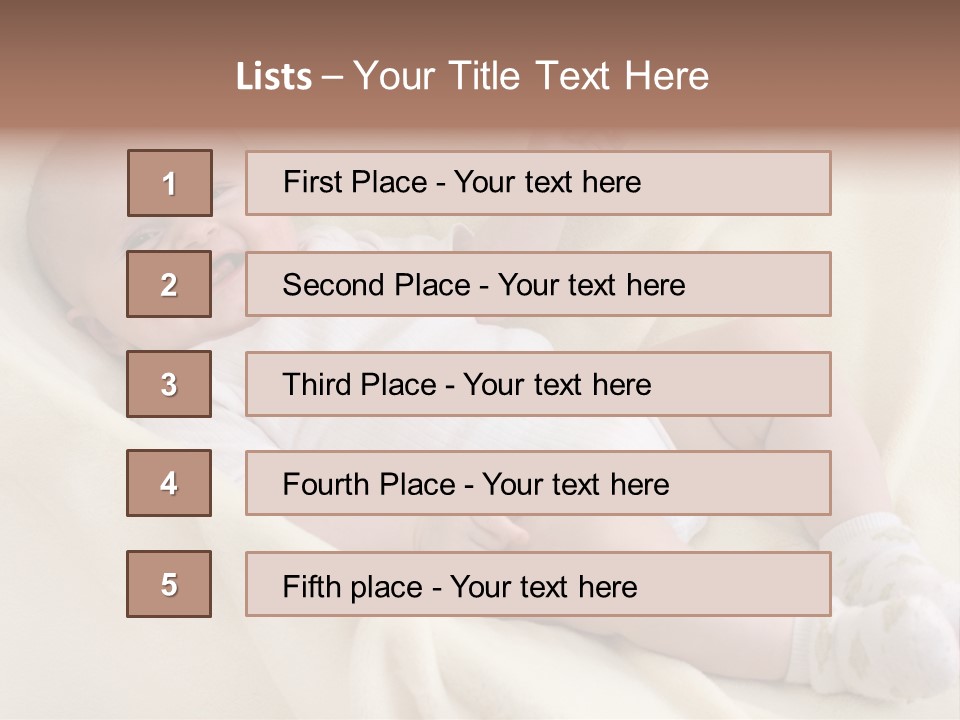Viewport: 960px width, 720px height.
Task: Click the word "Second" in the list
Action: pyautogui.click(x=335, y=285)
